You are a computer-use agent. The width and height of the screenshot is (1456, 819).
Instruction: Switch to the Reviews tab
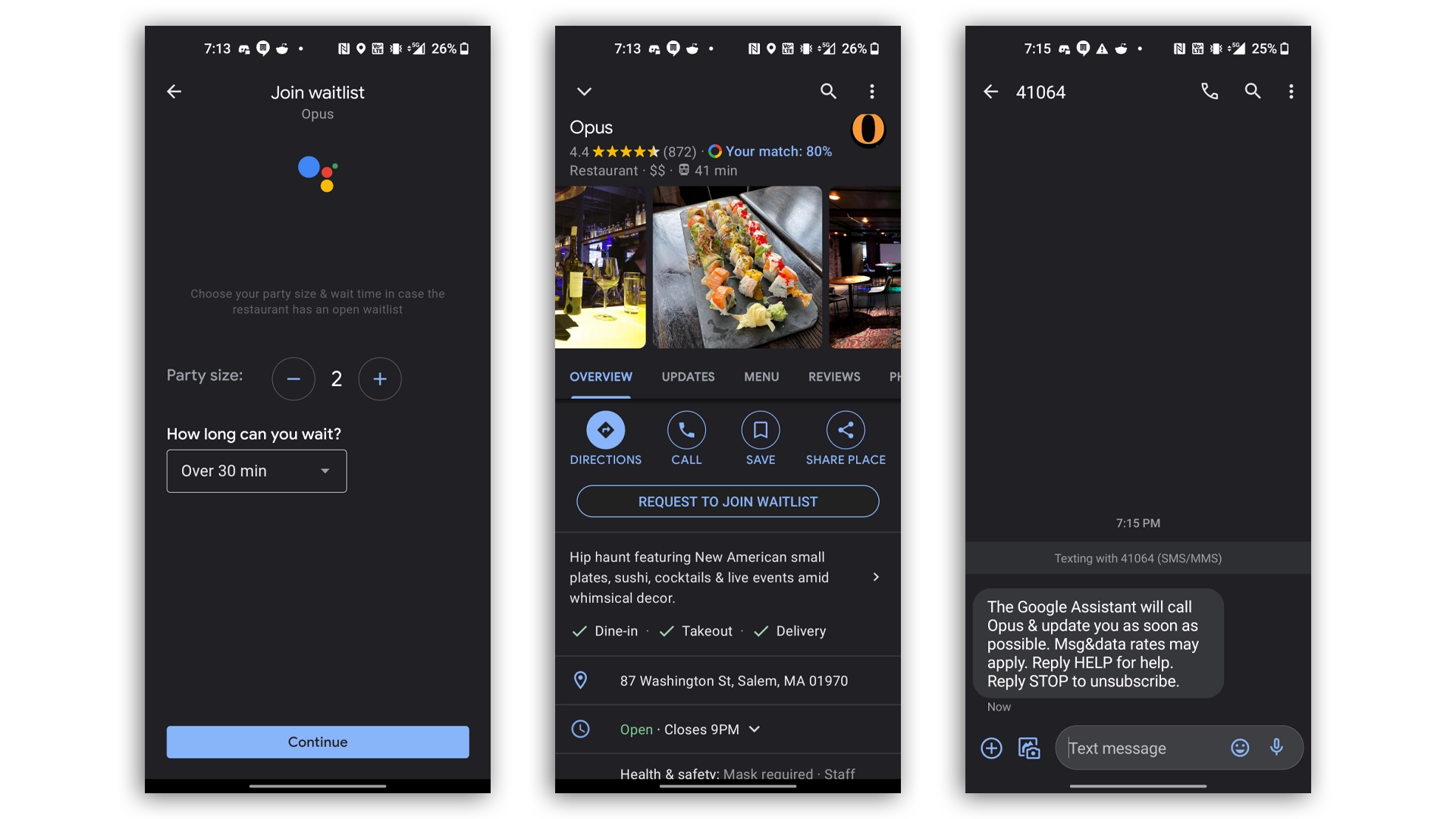834,376
